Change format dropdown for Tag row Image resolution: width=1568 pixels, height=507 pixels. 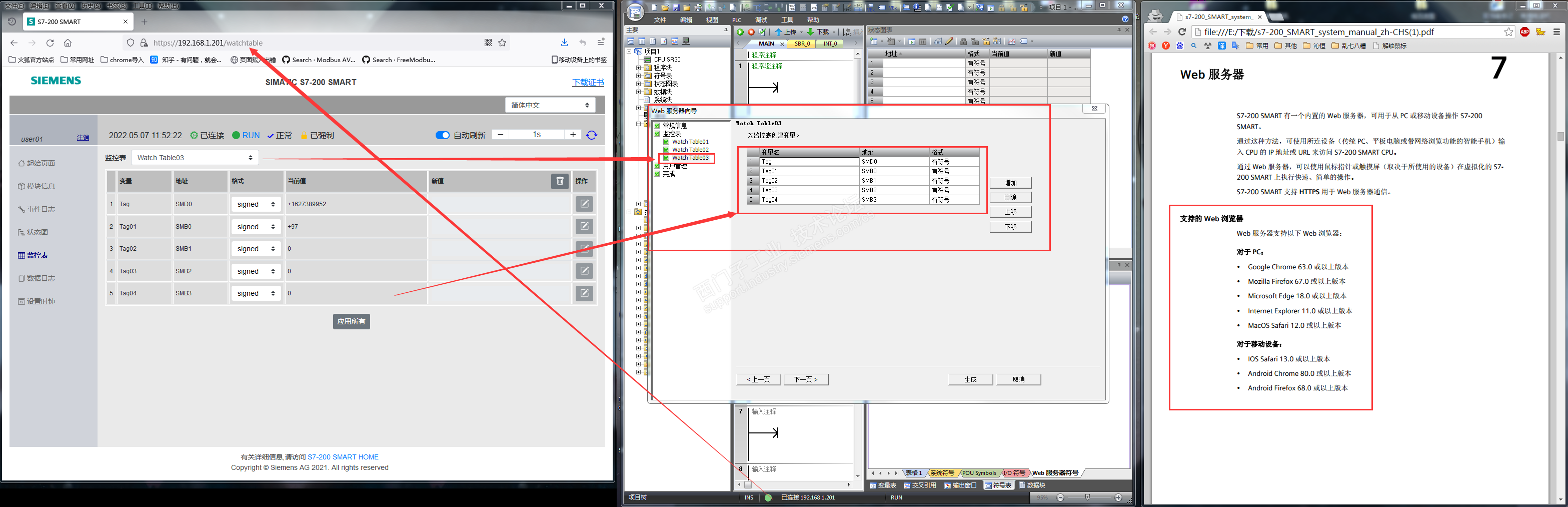(x=256, y=204)
